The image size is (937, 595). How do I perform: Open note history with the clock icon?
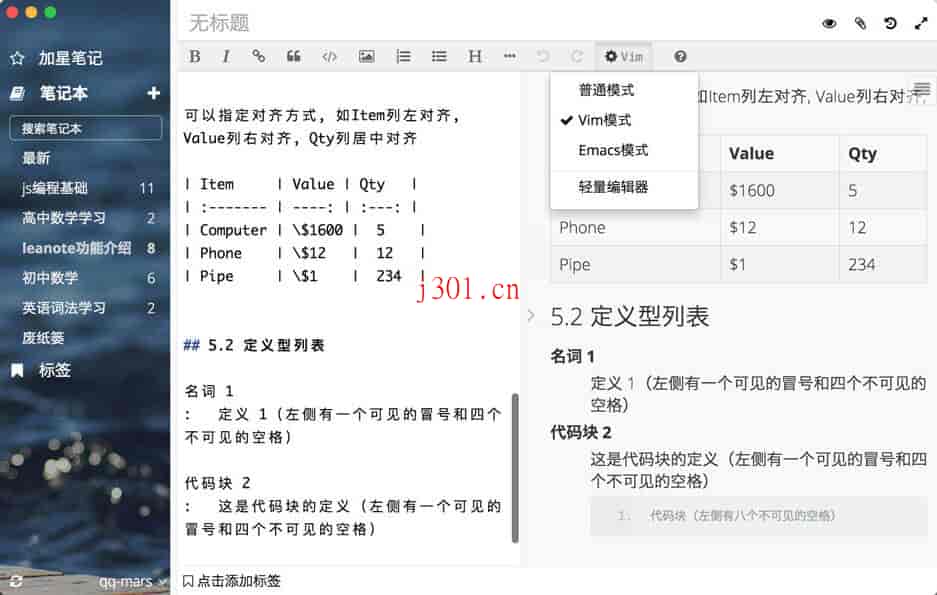pos(890,22)
